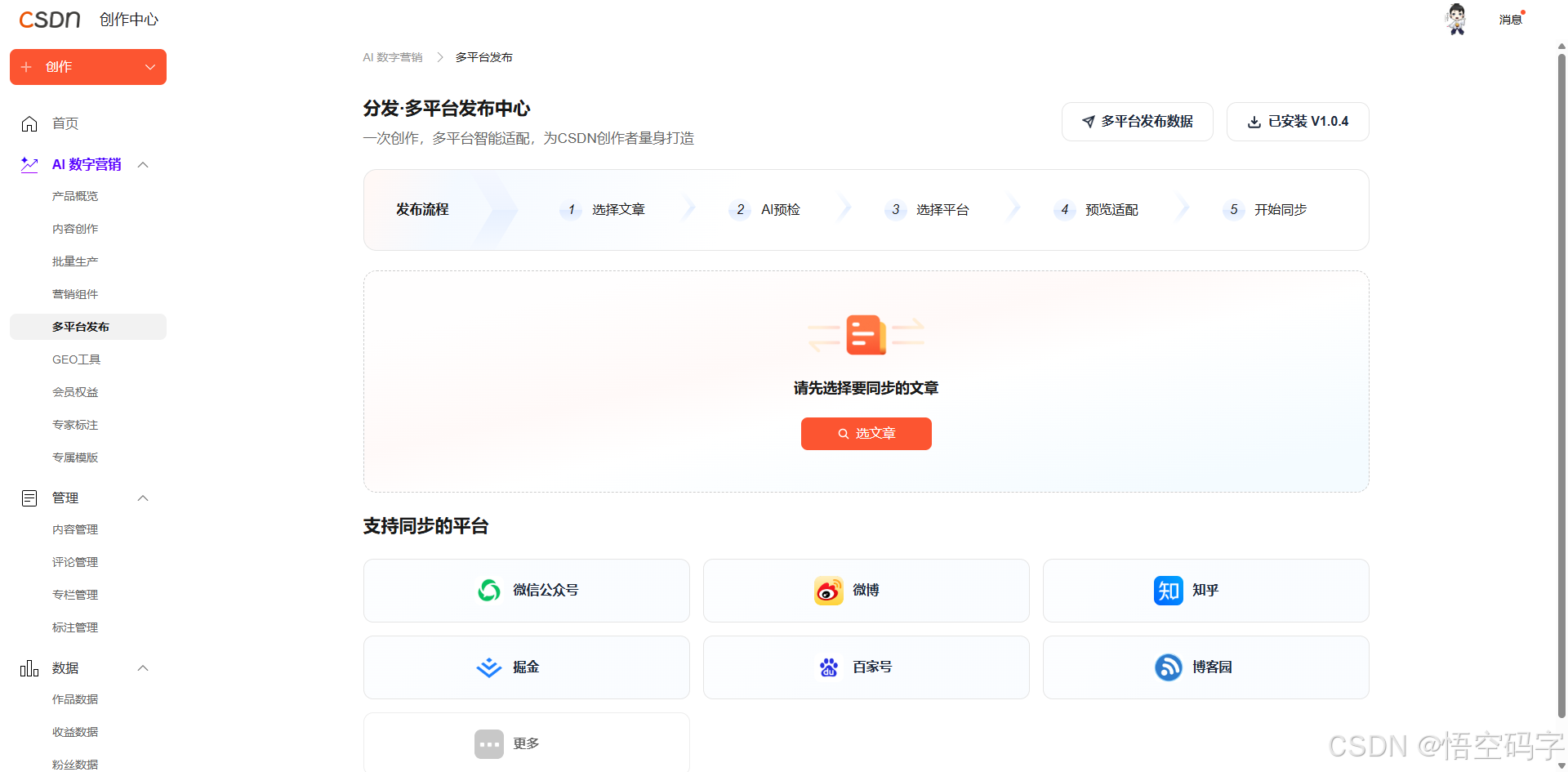This screenshot has width=1568, height=772.
Task: Click the 博客园 platform icon
Action: point(1168,667)
